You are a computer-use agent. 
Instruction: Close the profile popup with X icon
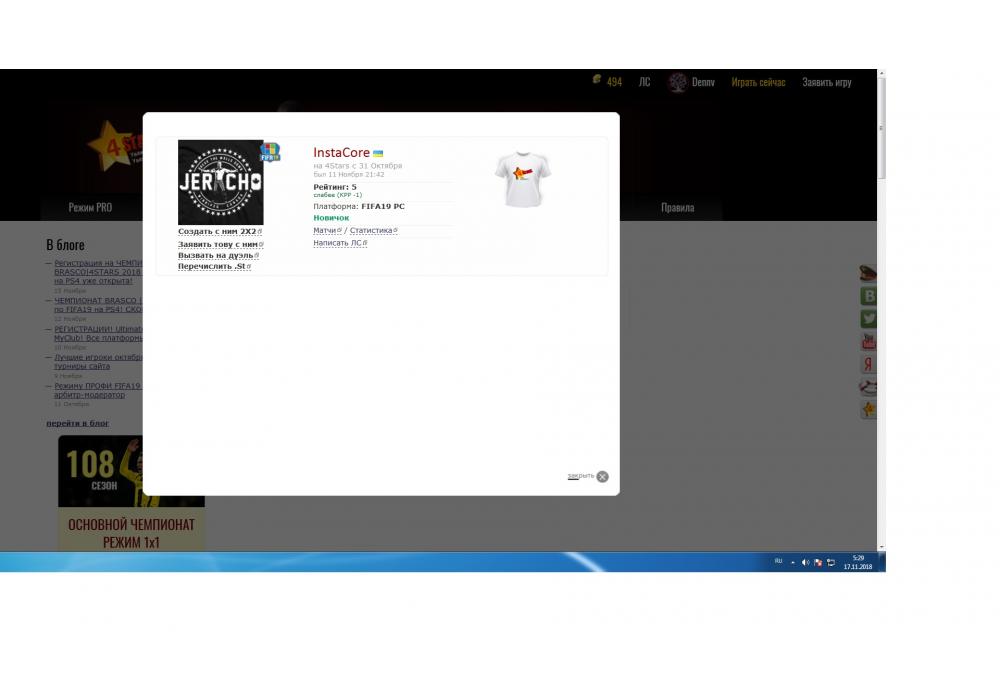point(602,477)
